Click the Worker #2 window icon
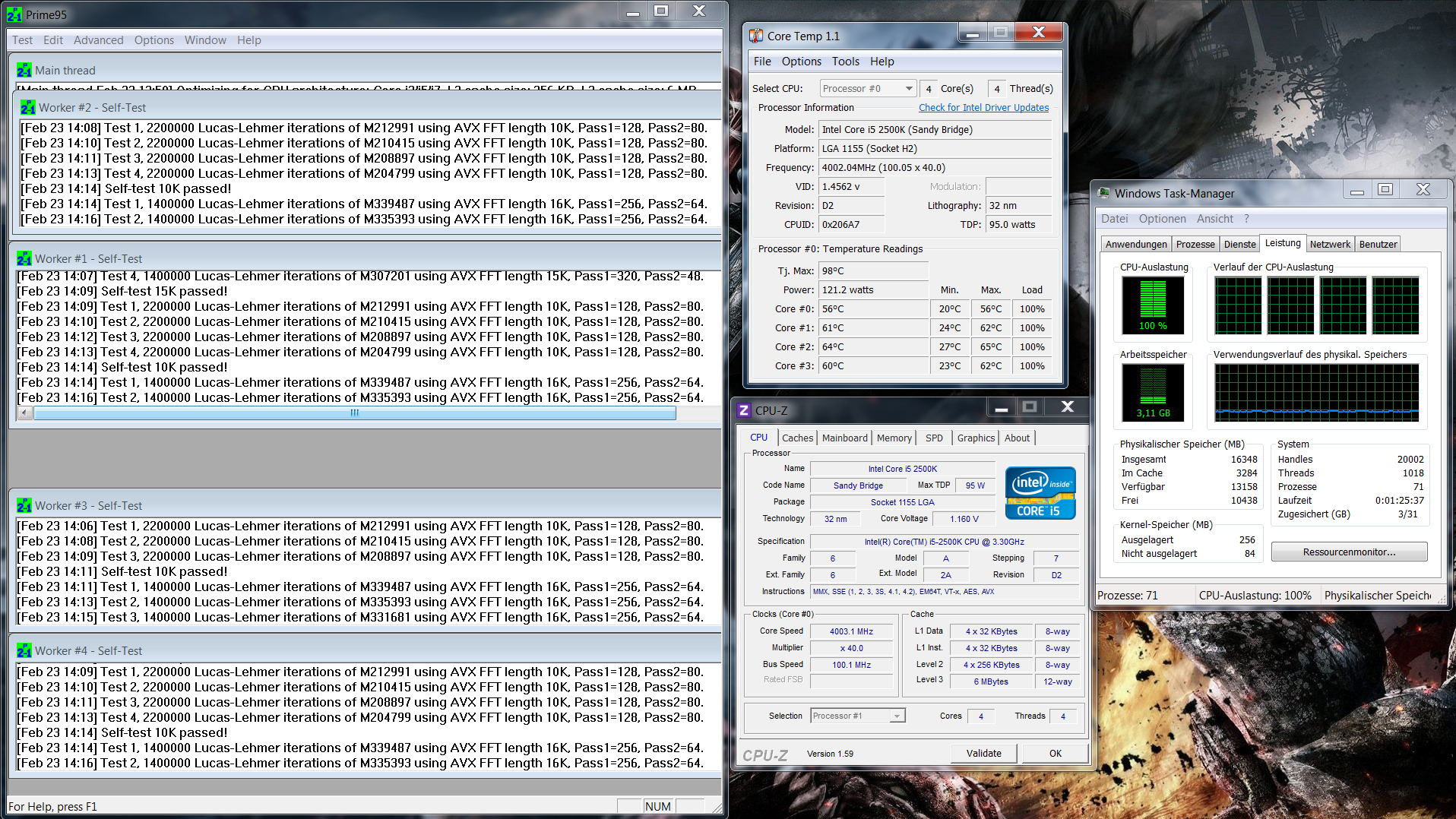 pyautogui.click(x=28, y=107)
